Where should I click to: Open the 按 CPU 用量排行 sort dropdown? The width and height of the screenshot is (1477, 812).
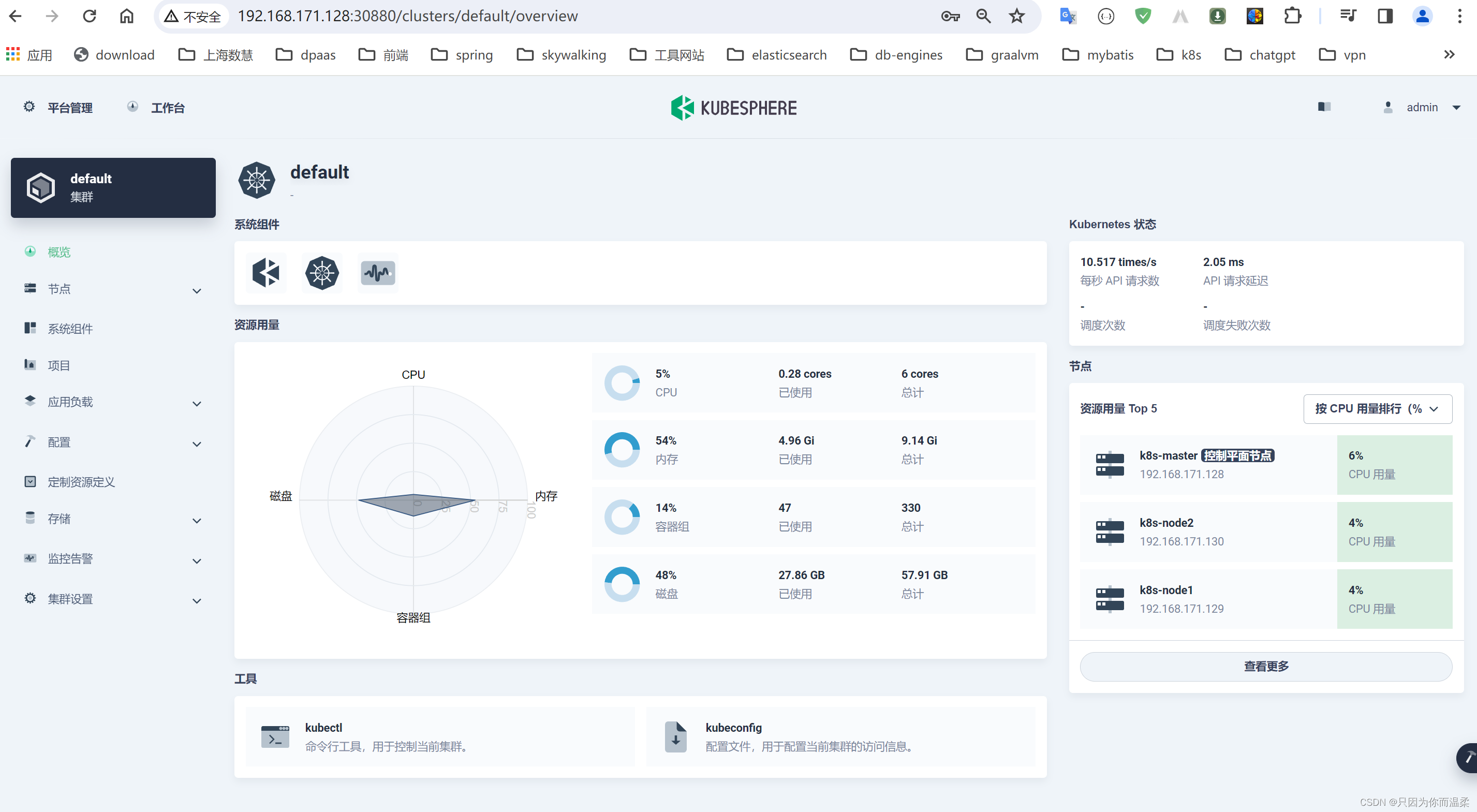[1377, 408]
